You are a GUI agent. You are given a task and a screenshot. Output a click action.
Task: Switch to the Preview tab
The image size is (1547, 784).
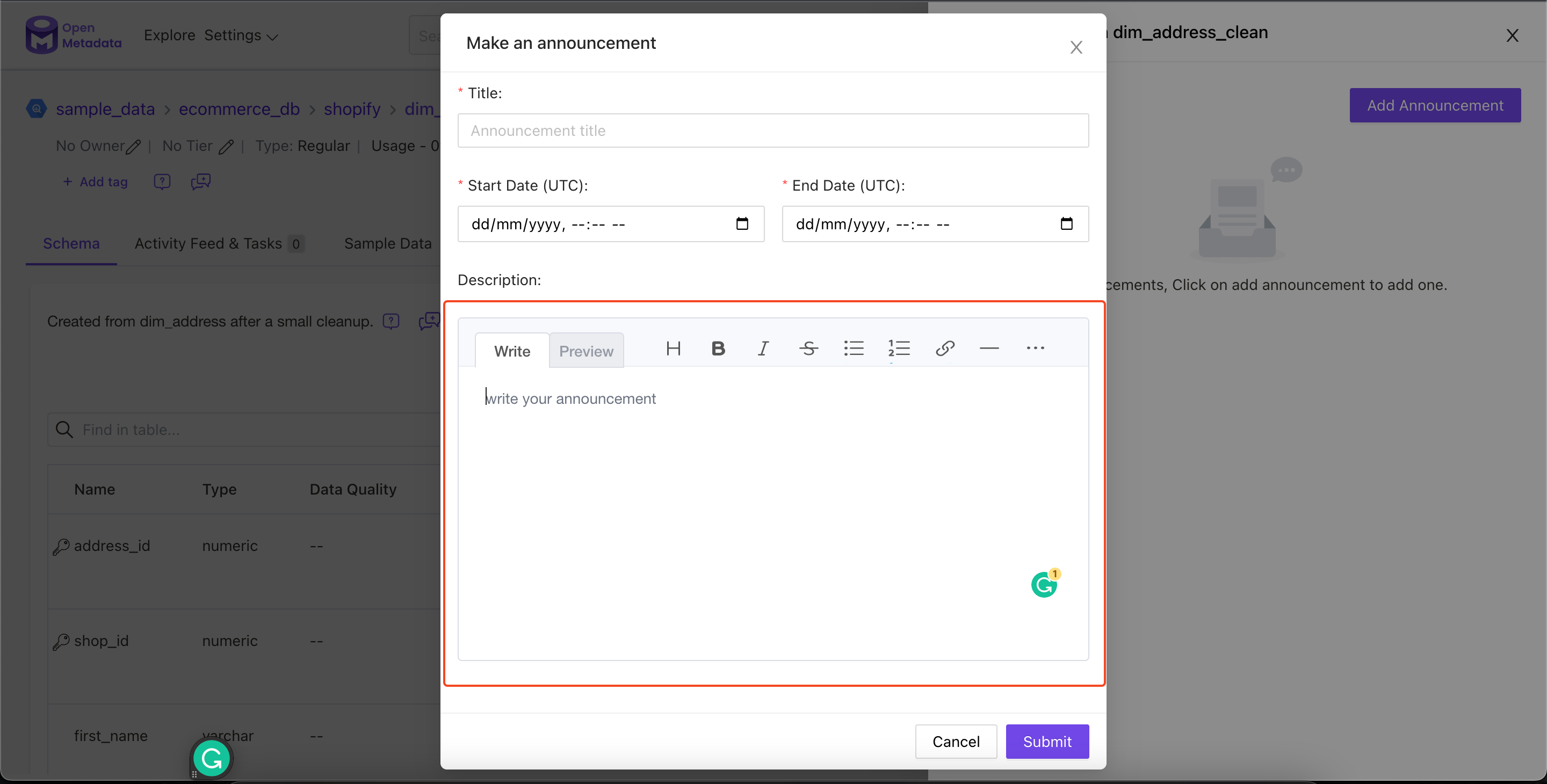coord(586,351)
